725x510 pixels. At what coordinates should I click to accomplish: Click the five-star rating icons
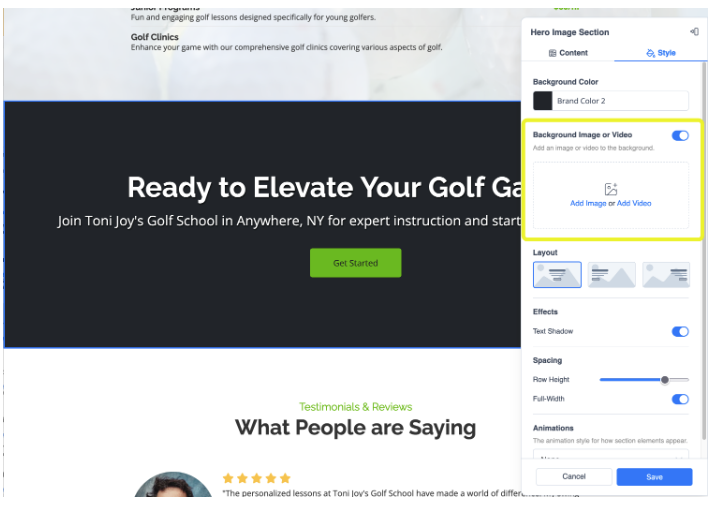[257, 478]
